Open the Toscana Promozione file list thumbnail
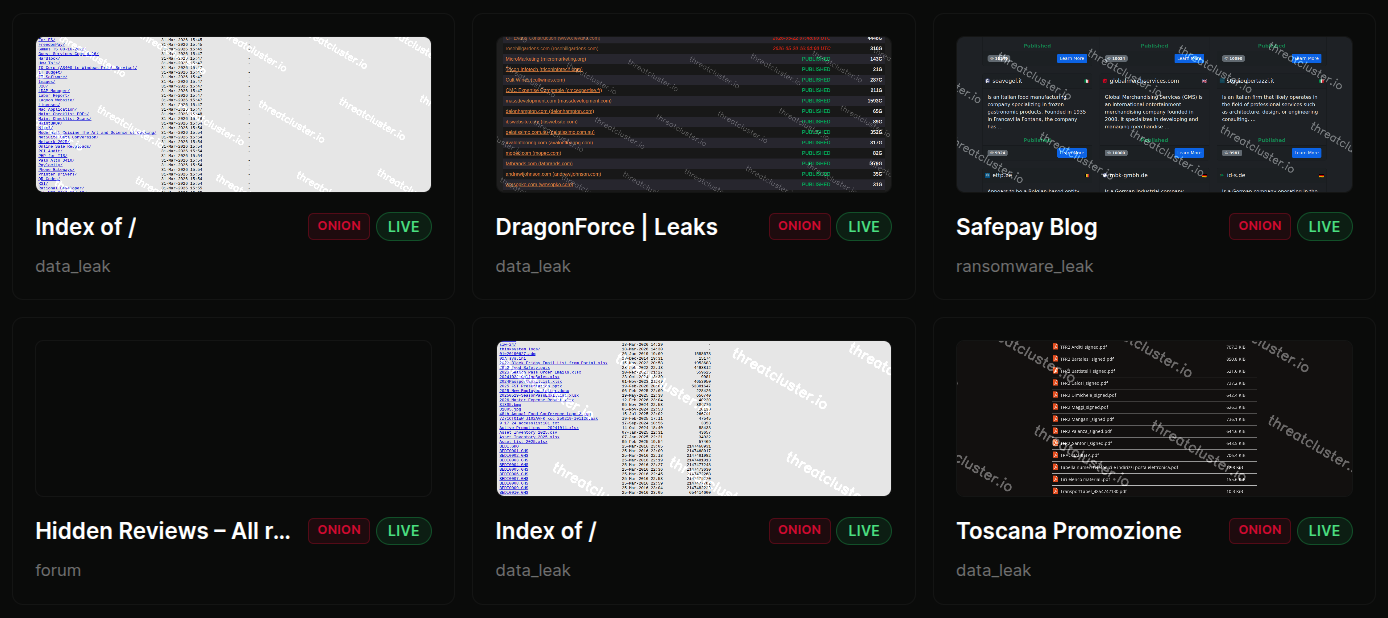 [x=1154, y=418]
